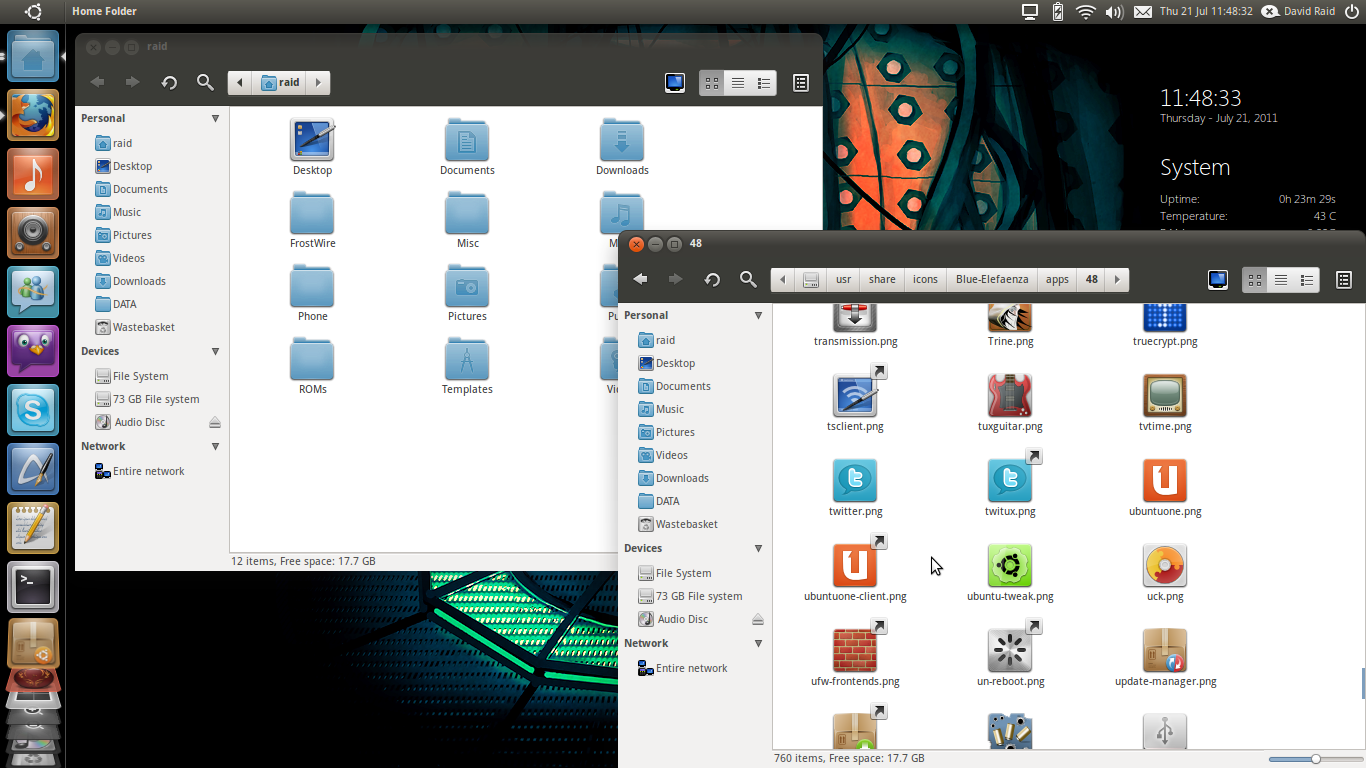The width and height of the screenshot is (1366, 768).
Task: Select the twitter.png file
Action: (x=855, y=481)
